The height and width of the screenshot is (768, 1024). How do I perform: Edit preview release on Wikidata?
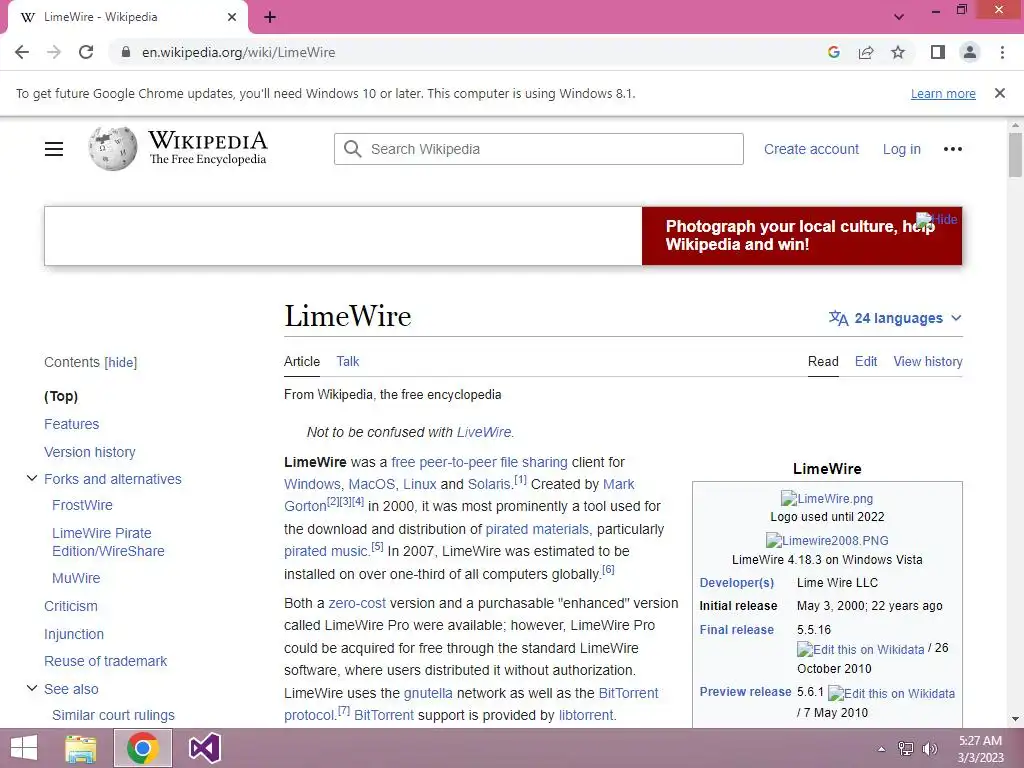[891, 694]
